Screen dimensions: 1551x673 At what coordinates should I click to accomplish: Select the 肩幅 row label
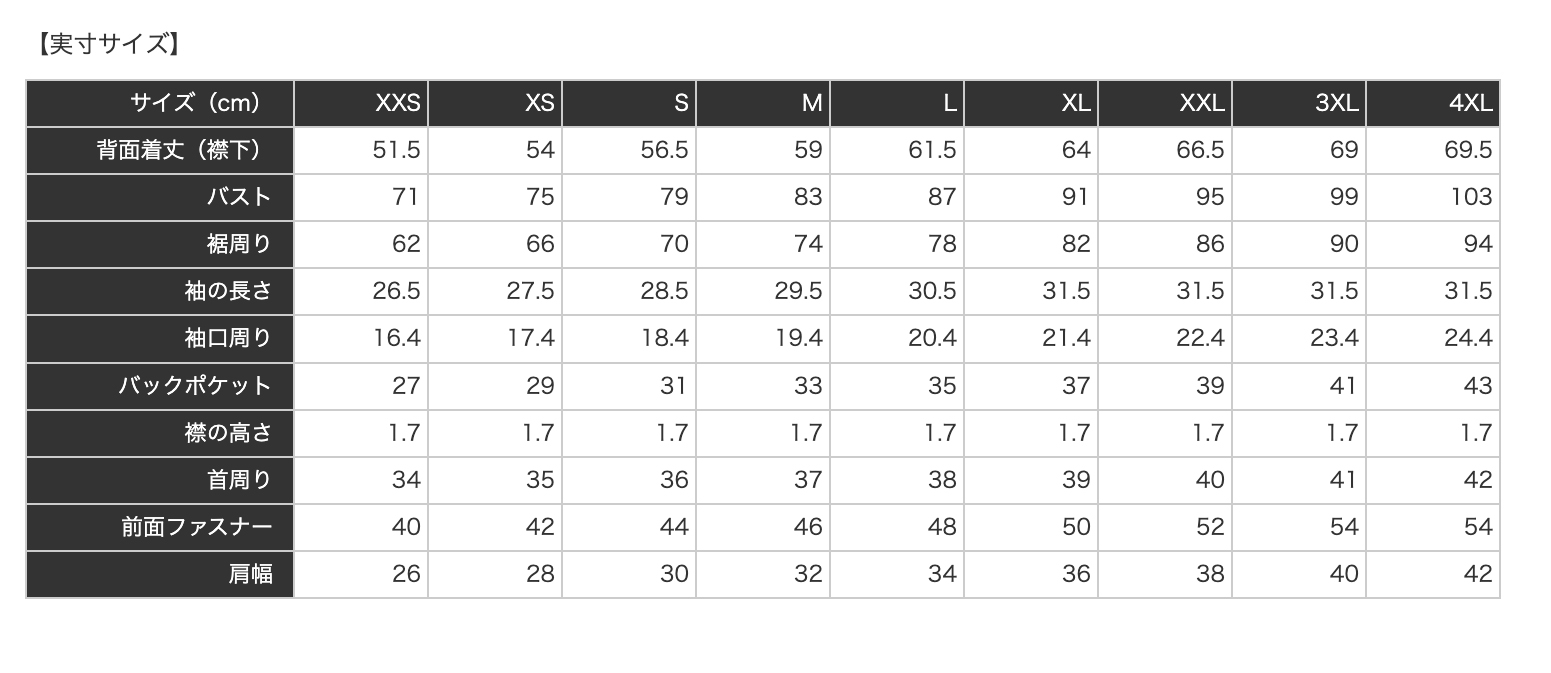coord(250,573)
